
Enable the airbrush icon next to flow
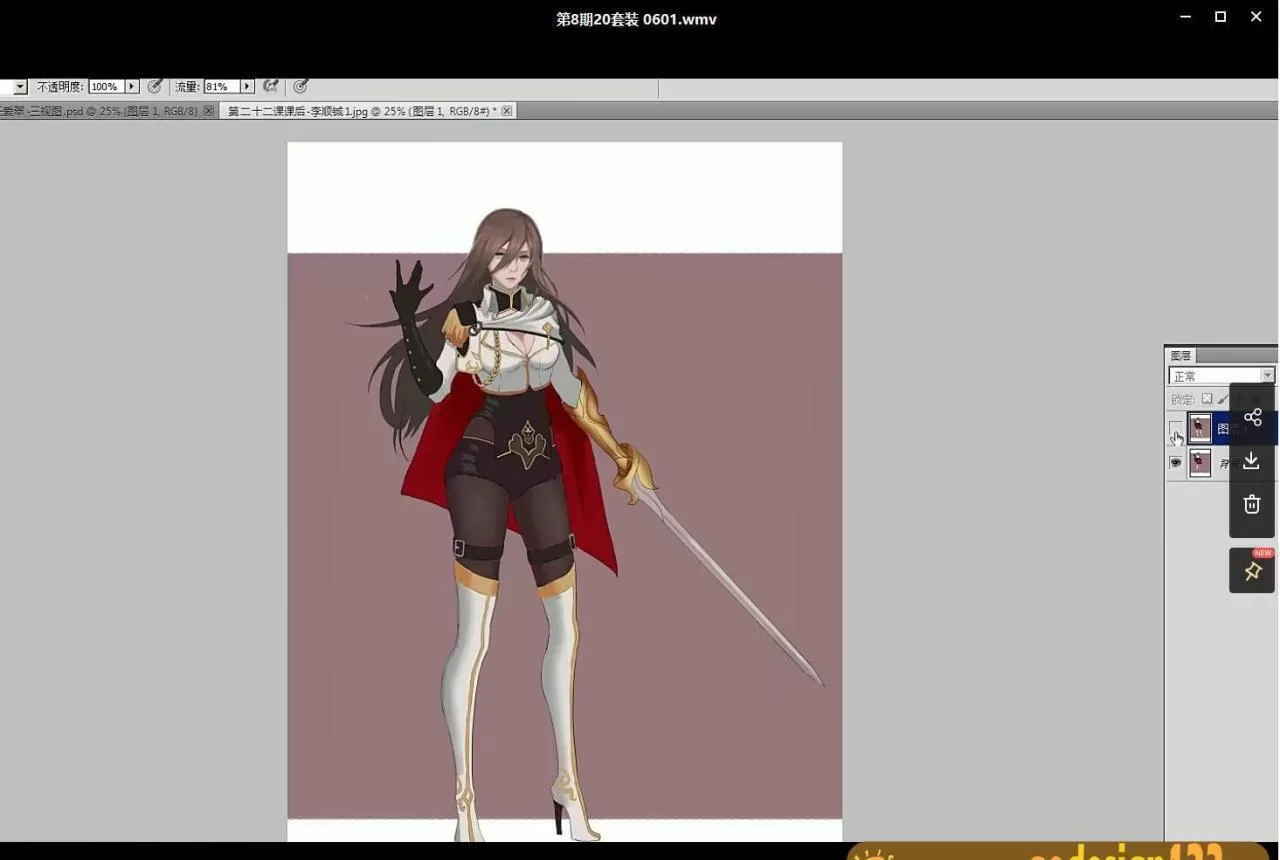[x=270, y=87]
